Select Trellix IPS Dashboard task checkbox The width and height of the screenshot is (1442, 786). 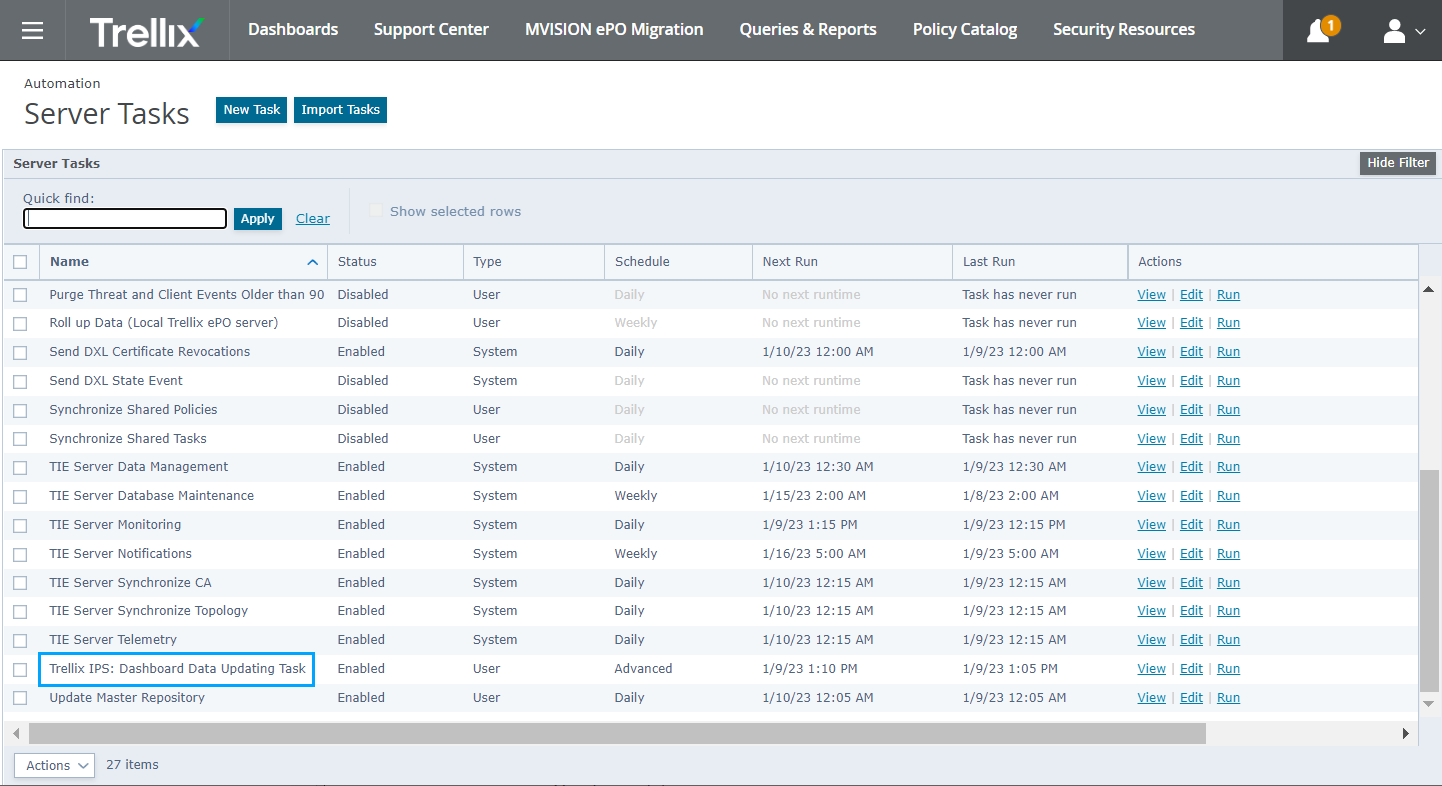coord(20,669)
